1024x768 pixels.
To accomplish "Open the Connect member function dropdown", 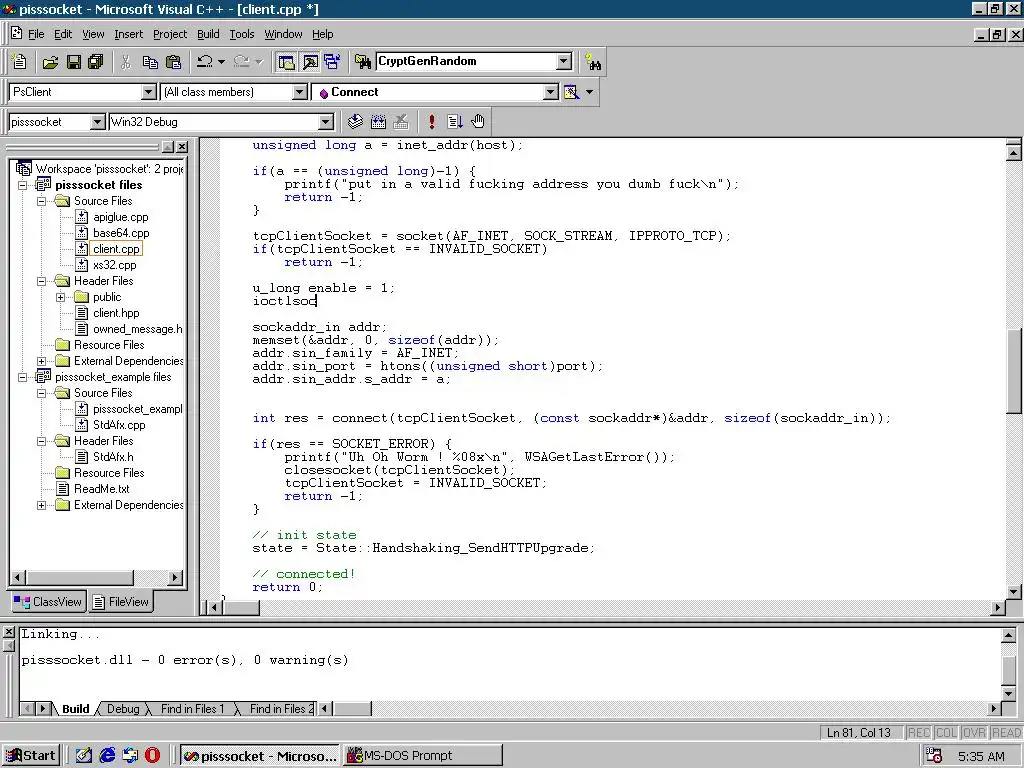I will coord(551,92).
